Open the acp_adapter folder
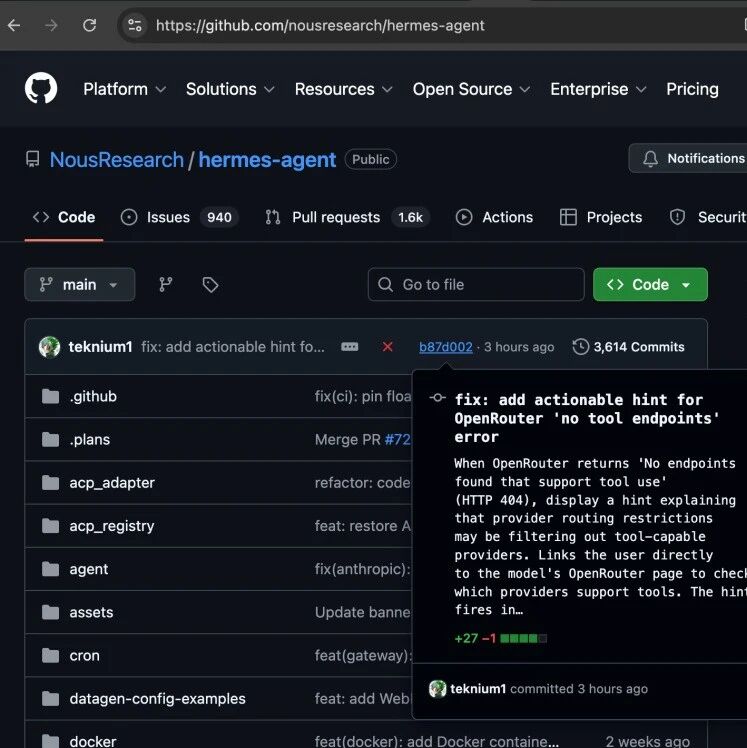The image size is (747, 748). pos(112,483)
